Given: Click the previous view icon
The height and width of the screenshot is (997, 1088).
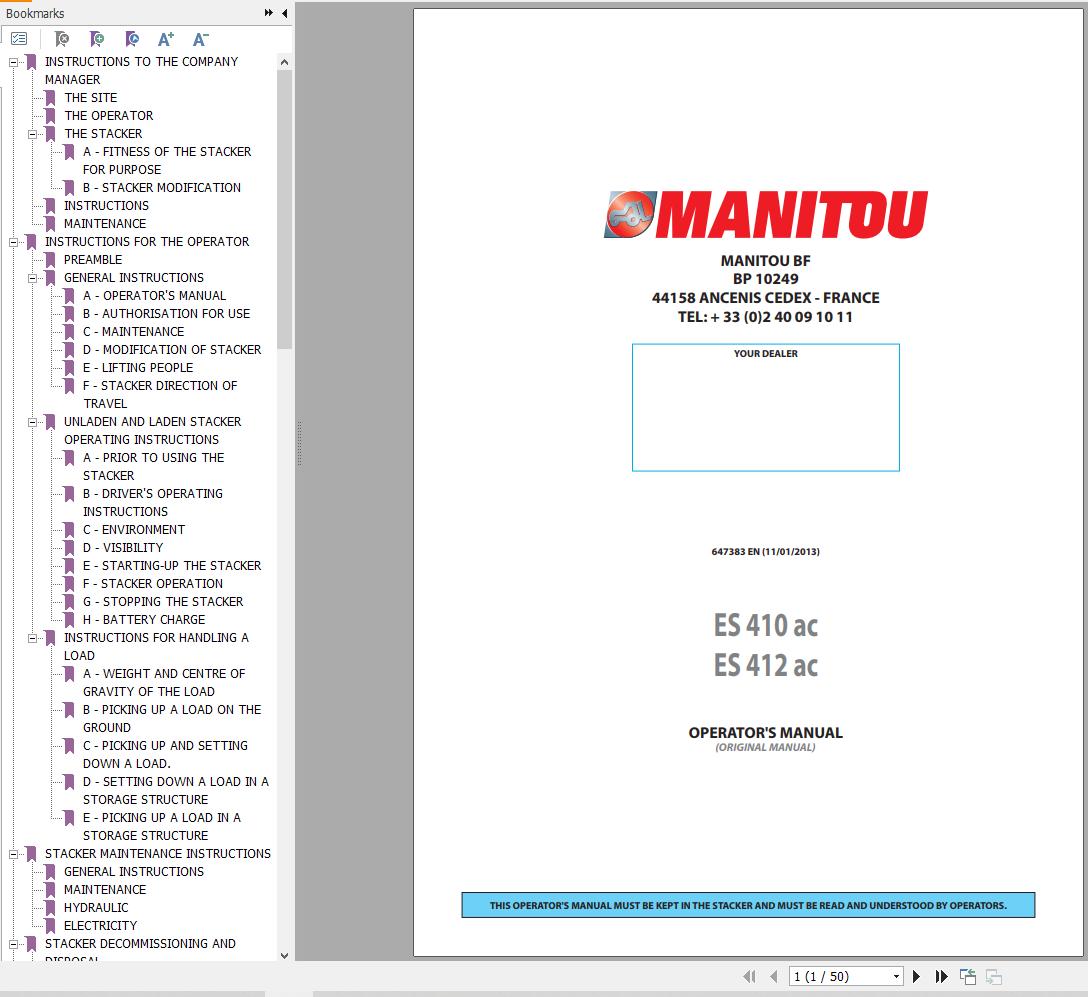Looking at the screenshot, I should [x=968, y=976].
